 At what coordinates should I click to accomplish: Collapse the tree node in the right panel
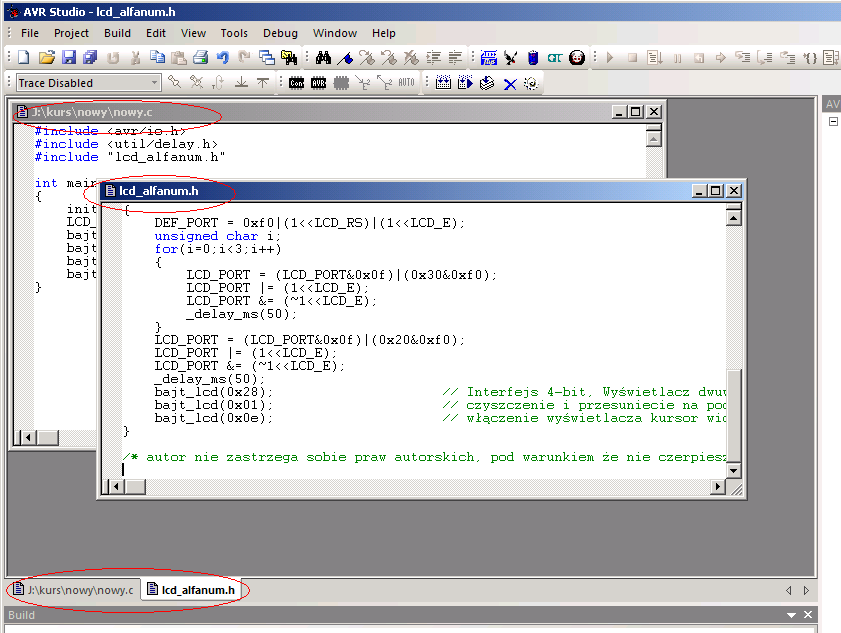tap(831, 122)
